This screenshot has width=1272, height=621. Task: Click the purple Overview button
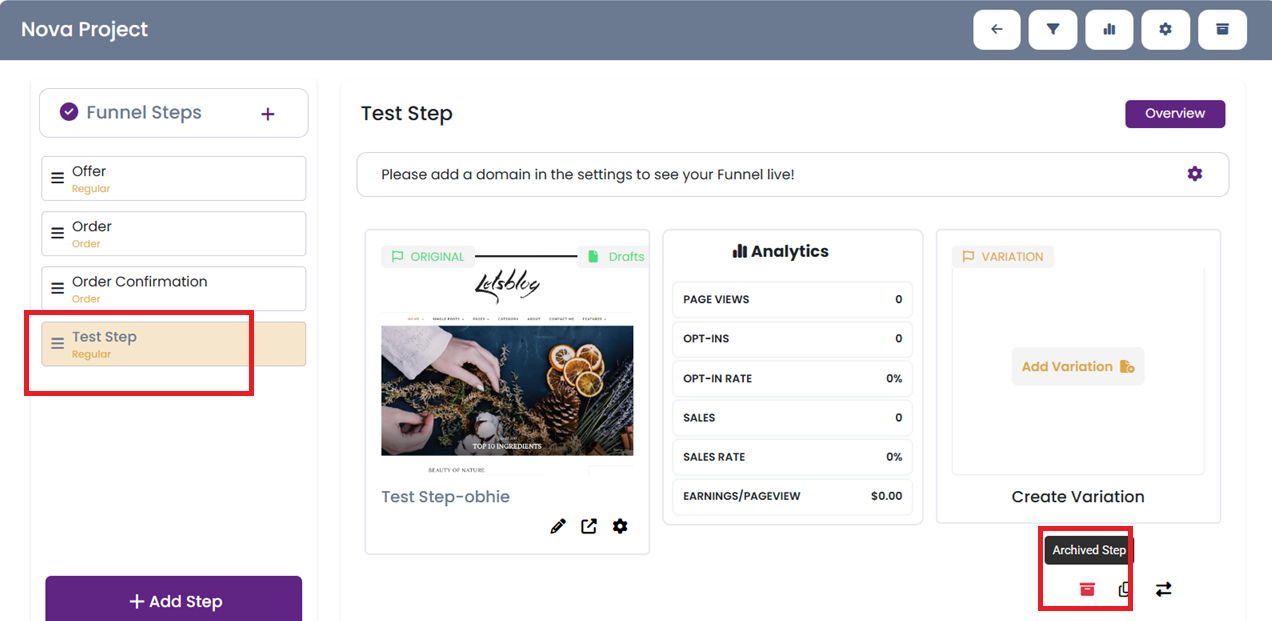click(1175, 113)
